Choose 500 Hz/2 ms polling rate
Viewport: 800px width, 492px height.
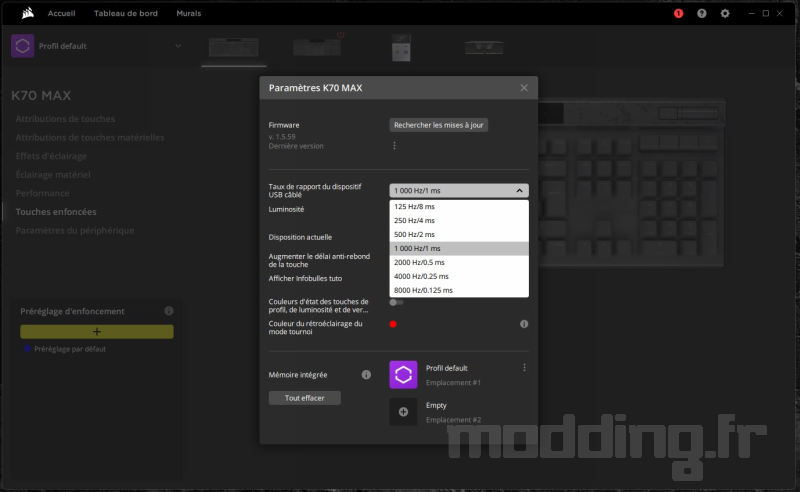tap(459, 234)
